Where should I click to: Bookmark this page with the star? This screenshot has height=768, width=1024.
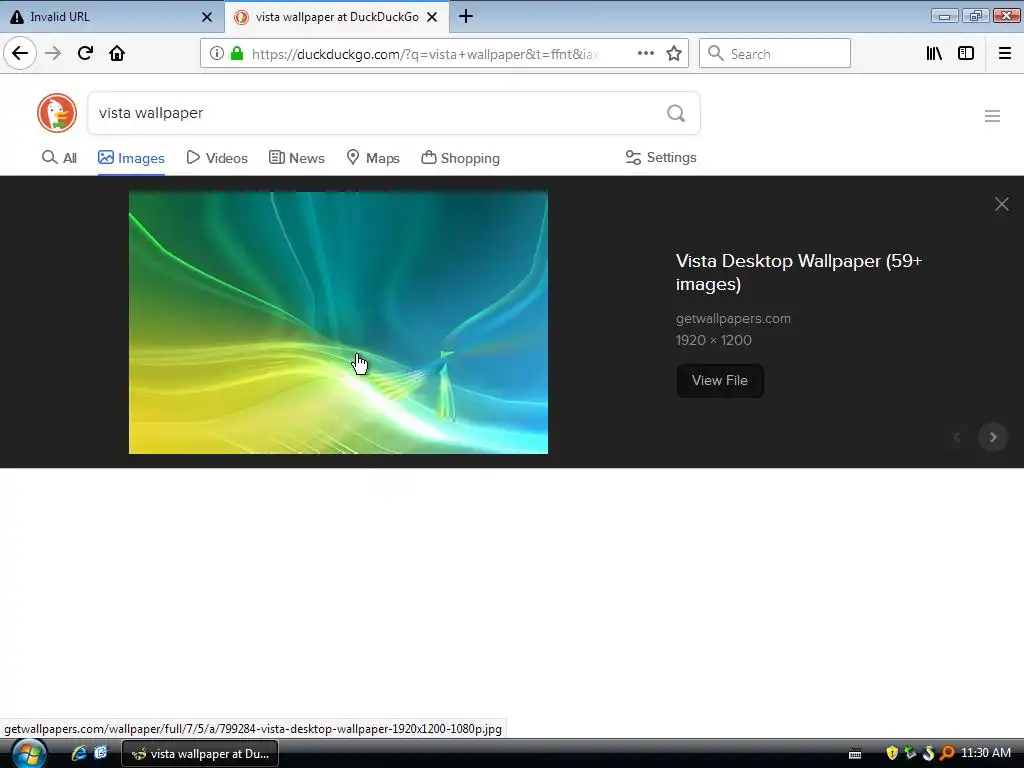[674, 54]
